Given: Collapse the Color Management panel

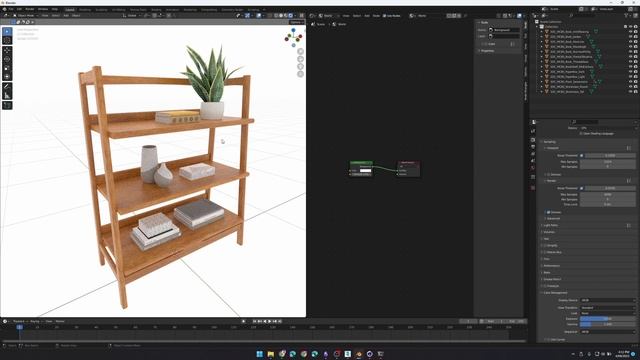Looking at the screenshot, I should click(555, 293).
